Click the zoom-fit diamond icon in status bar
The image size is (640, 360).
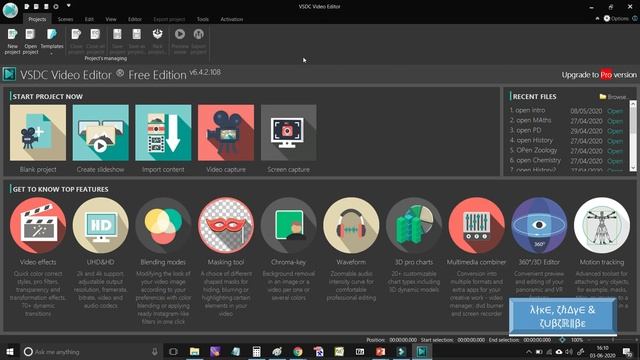pos(562,340)
